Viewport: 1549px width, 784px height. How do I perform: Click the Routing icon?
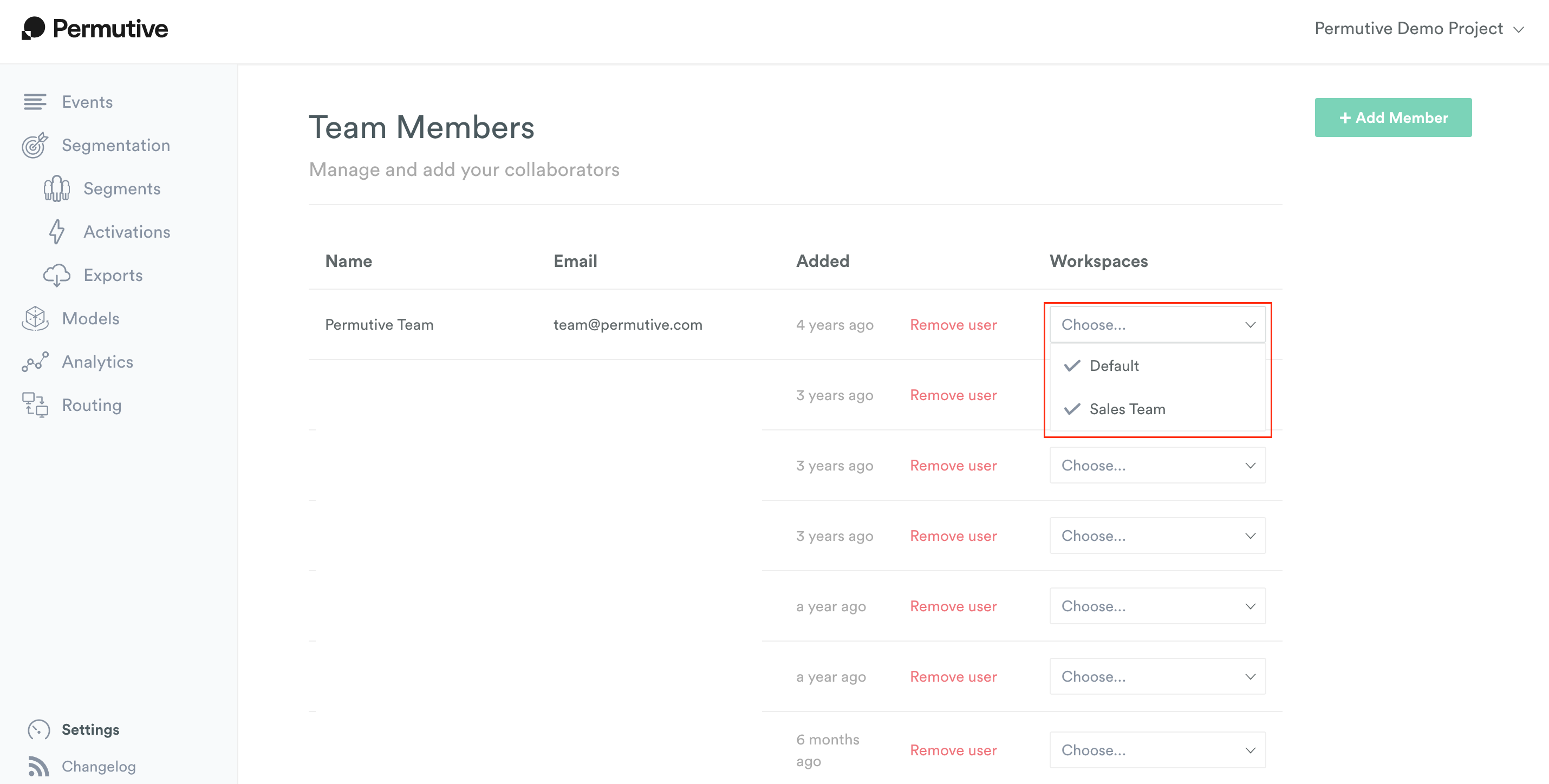35,405
